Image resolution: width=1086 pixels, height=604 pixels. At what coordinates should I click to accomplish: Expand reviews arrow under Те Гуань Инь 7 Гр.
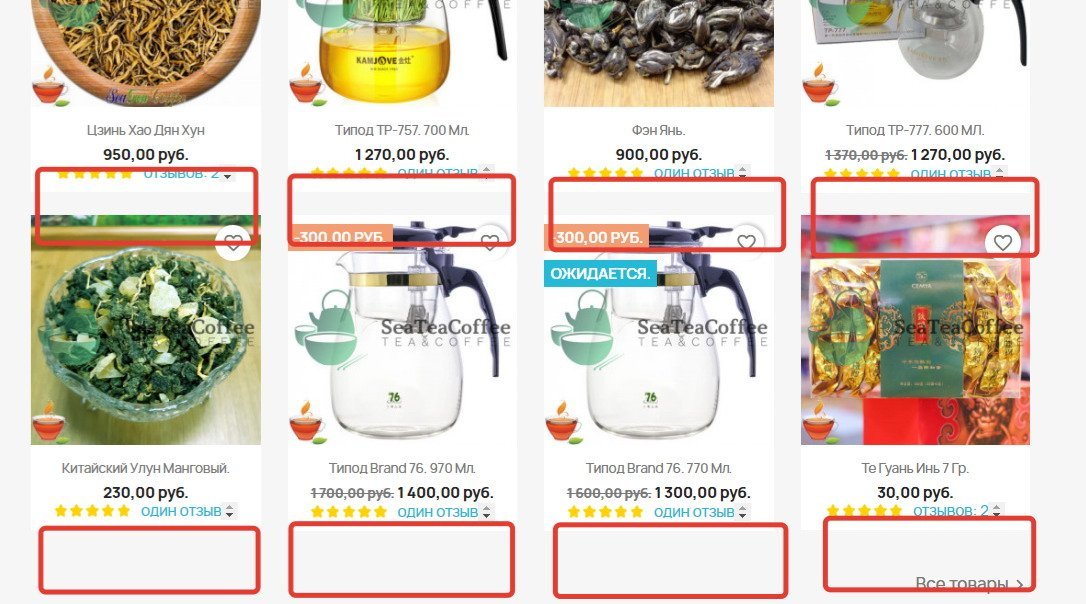[997, 511]
